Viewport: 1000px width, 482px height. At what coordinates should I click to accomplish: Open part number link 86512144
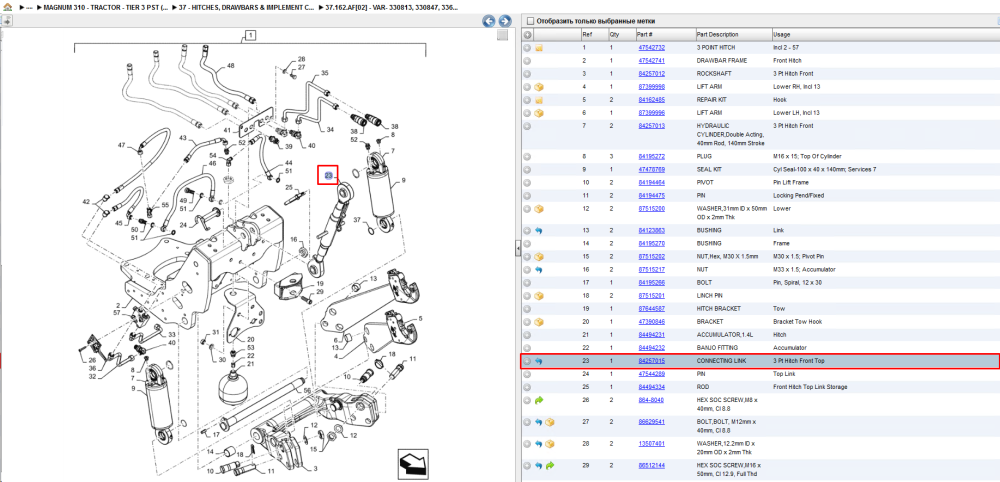click(651, 465)
